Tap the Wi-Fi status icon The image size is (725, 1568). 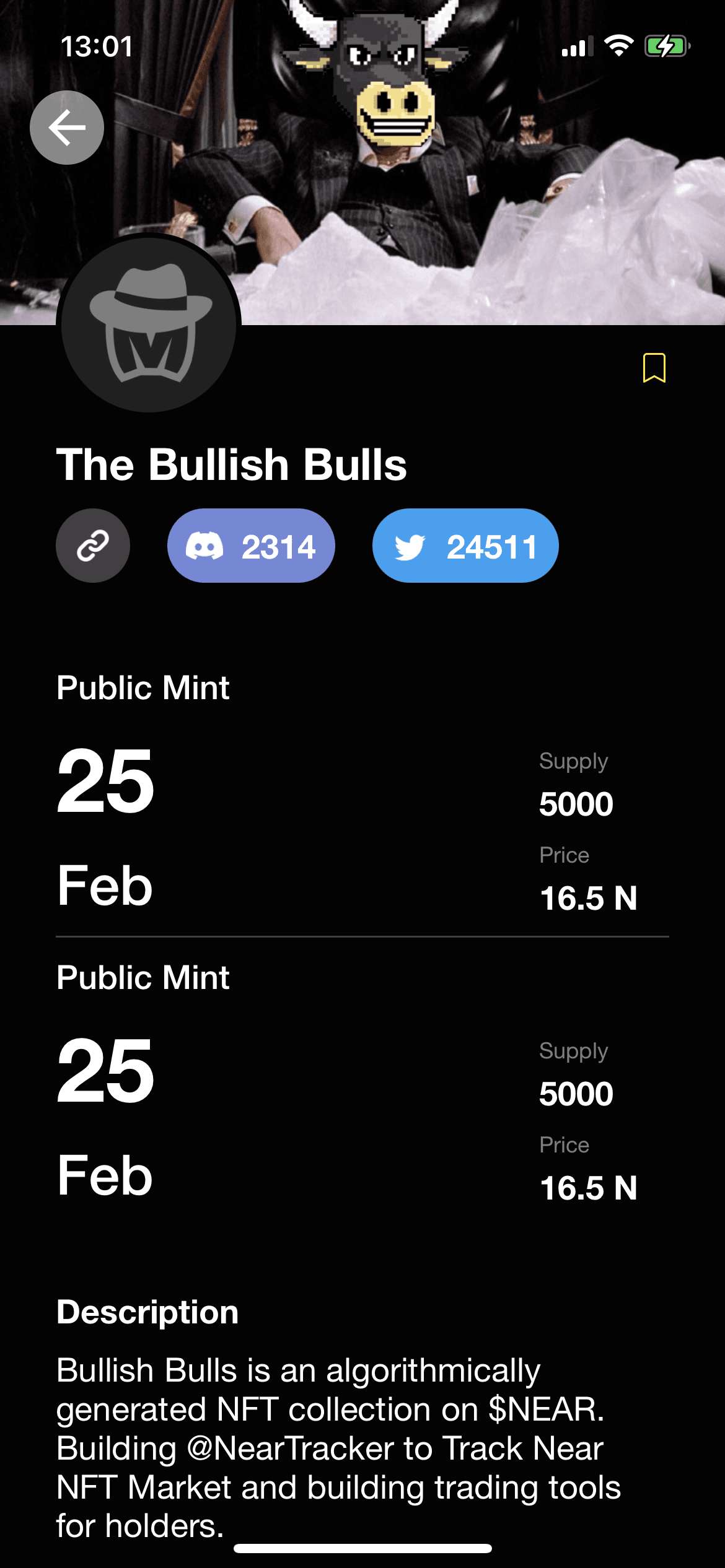point(618,45)
